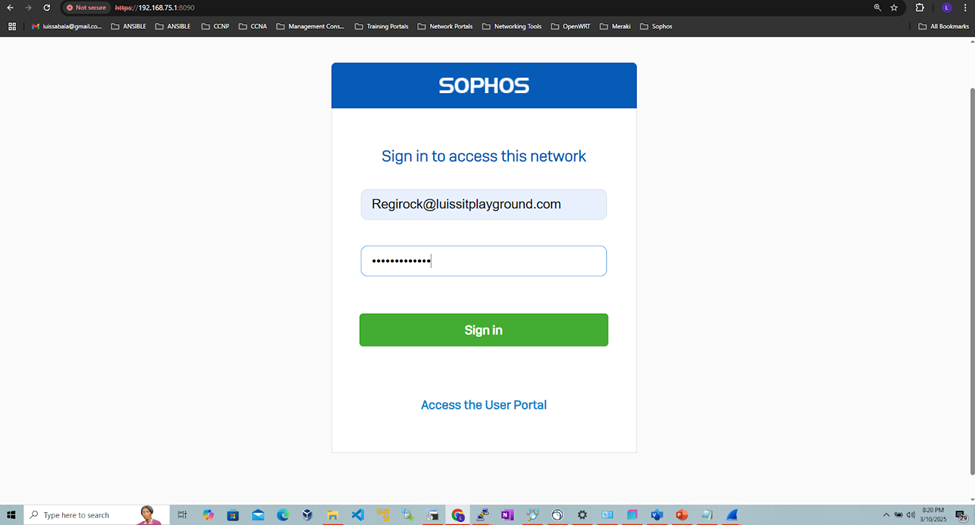
Task: Open VirtualBox from the taskbar
Action: tap(307, 514)
